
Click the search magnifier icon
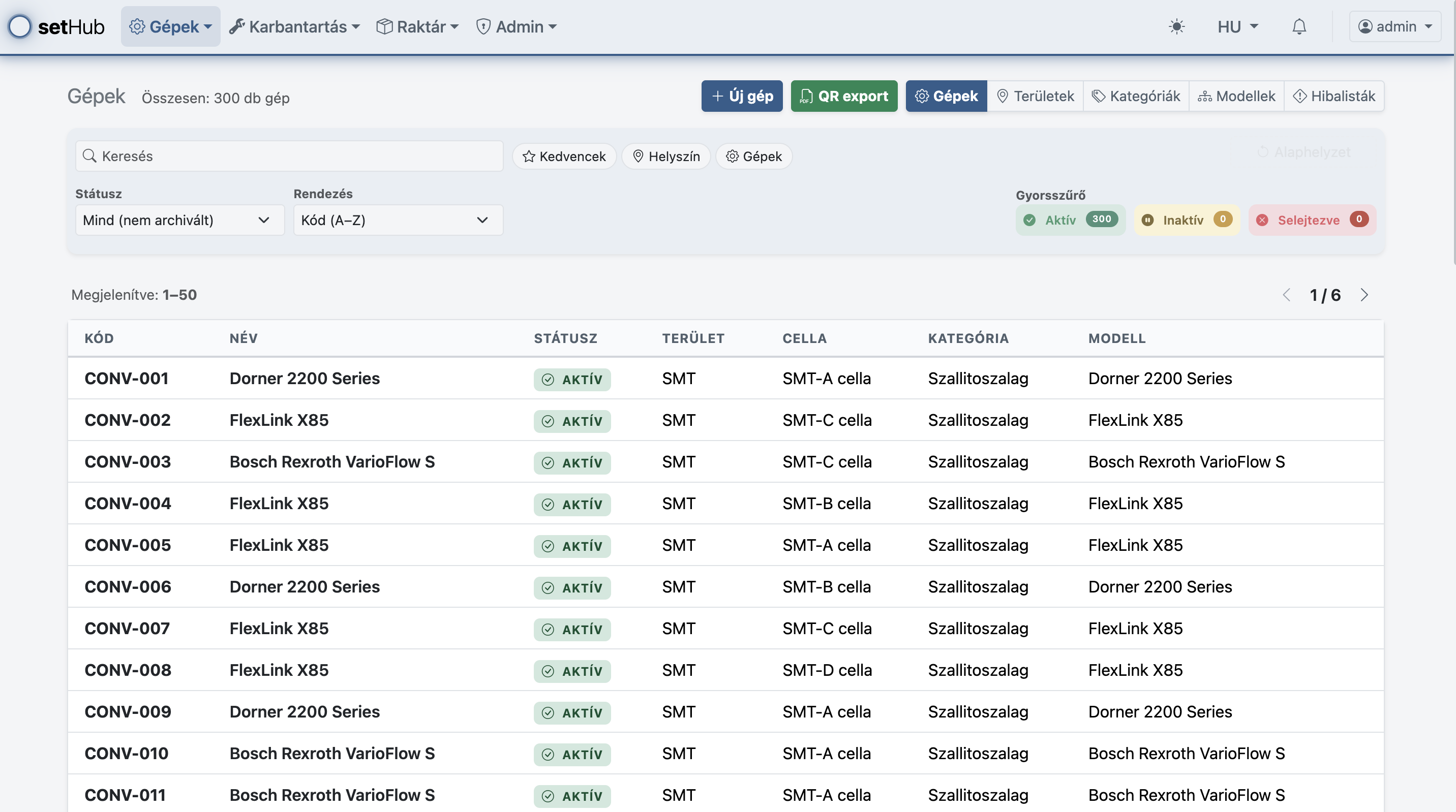pos(89,156)
